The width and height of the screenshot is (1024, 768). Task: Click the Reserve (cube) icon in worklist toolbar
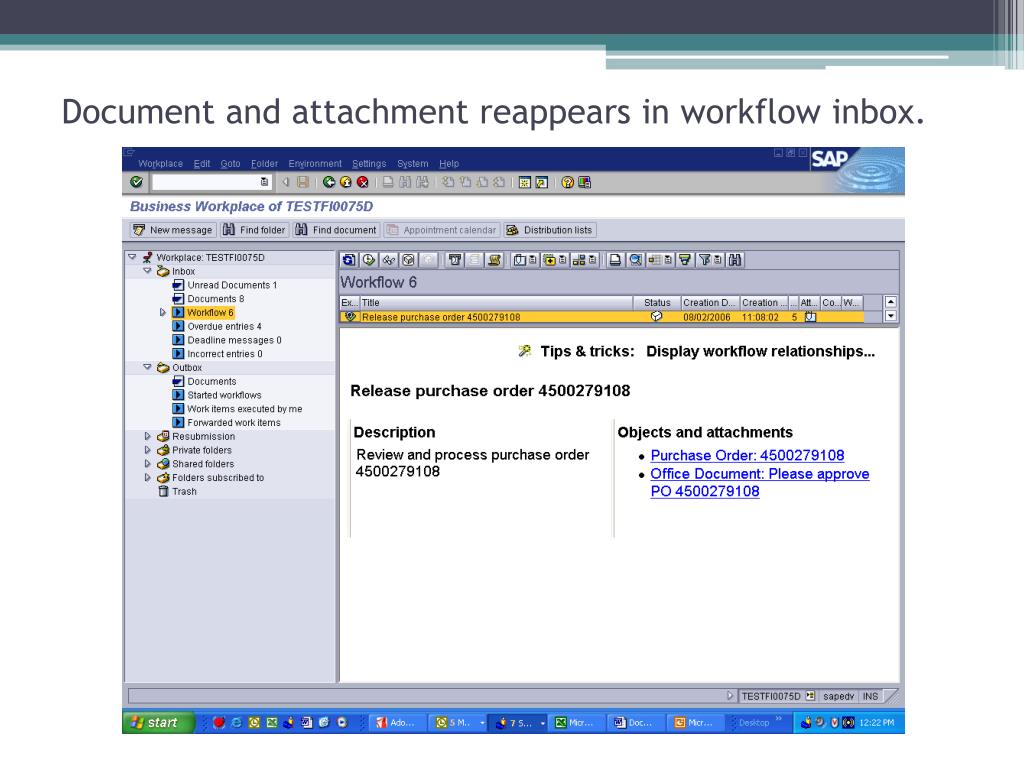point(408,260)
